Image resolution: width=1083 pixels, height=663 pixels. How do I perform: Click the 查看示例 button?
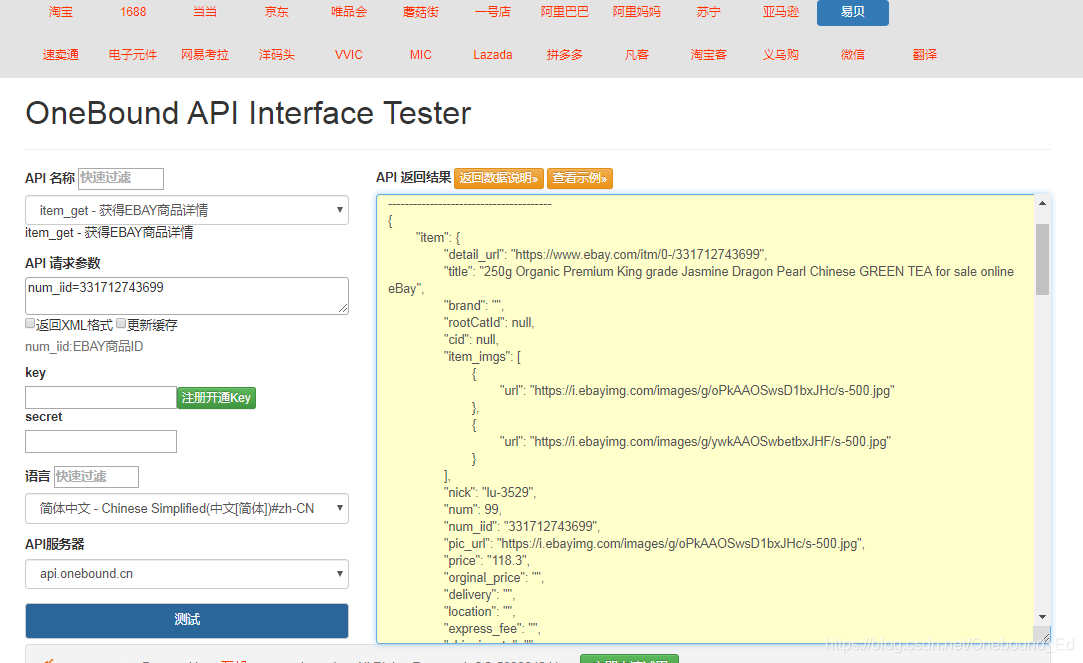pos(579,178)
